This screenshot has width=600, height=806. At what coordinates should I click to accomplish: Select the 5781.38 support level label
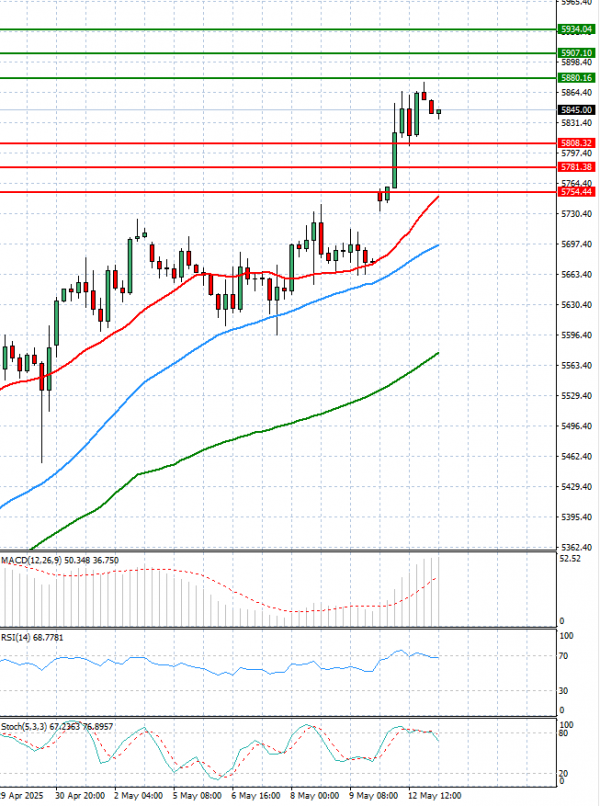pos(577,167)
